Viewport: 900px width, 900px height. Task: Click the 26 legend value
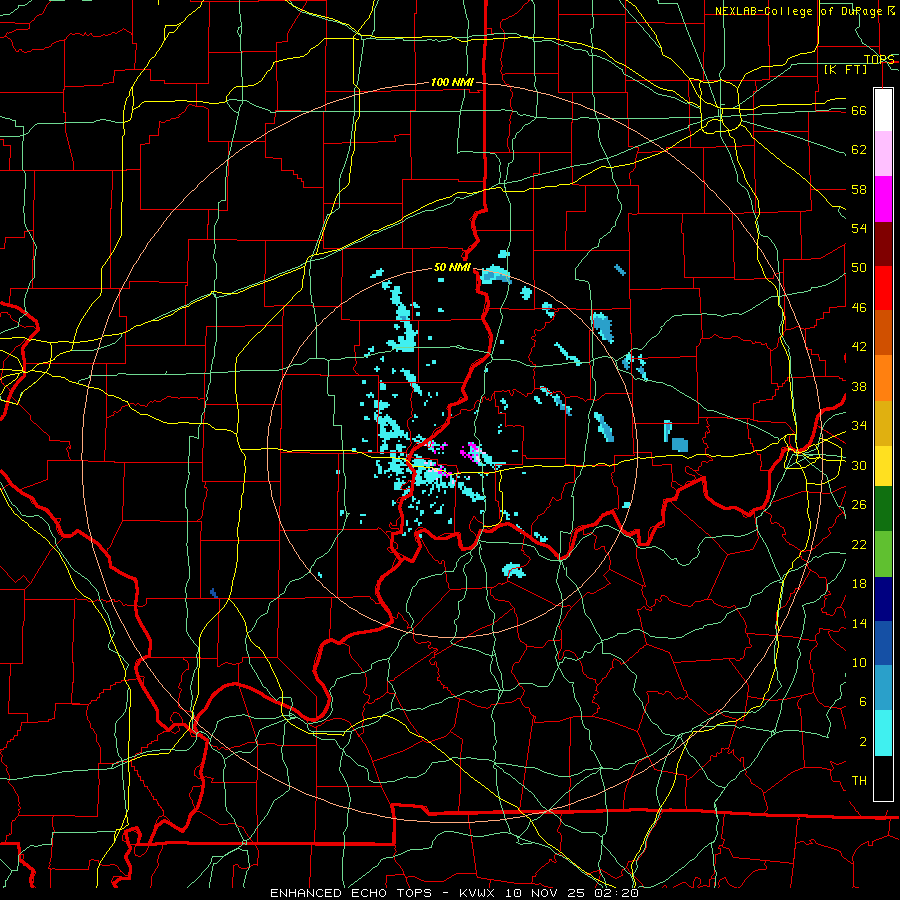[859, 505]
